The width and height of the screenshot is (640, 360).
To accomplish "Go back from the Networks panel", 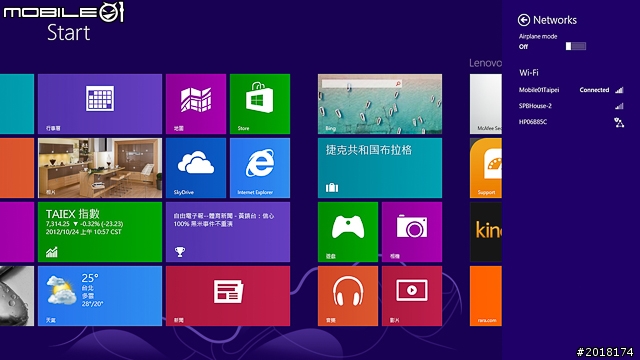I will (x=524, y=20).
